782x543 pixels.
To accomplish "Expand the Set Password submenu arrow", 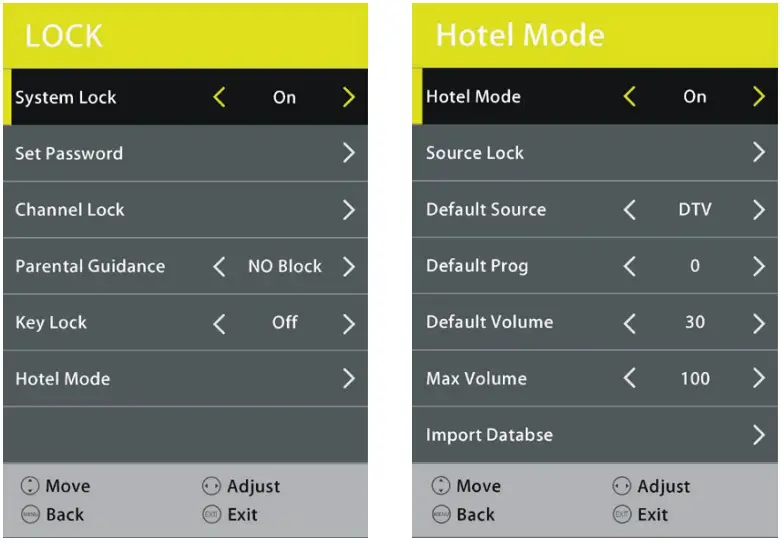I will tap(348, 153).
